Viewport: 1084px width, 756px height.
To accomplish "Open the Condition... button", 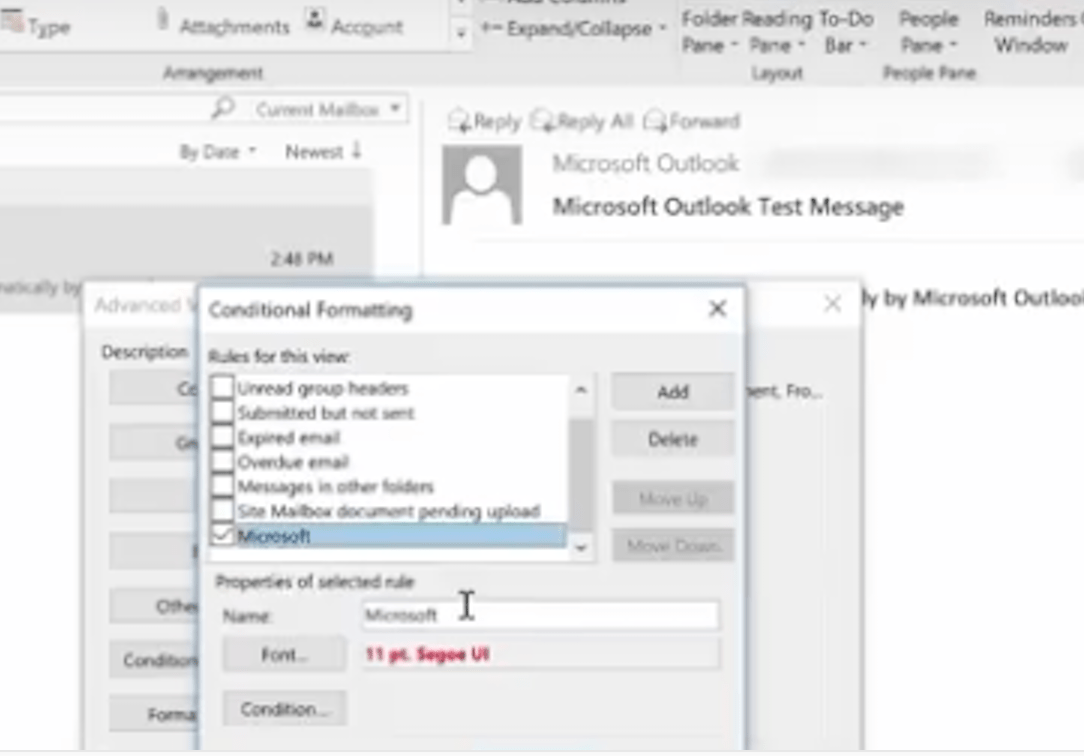I will tap(284, 709).
